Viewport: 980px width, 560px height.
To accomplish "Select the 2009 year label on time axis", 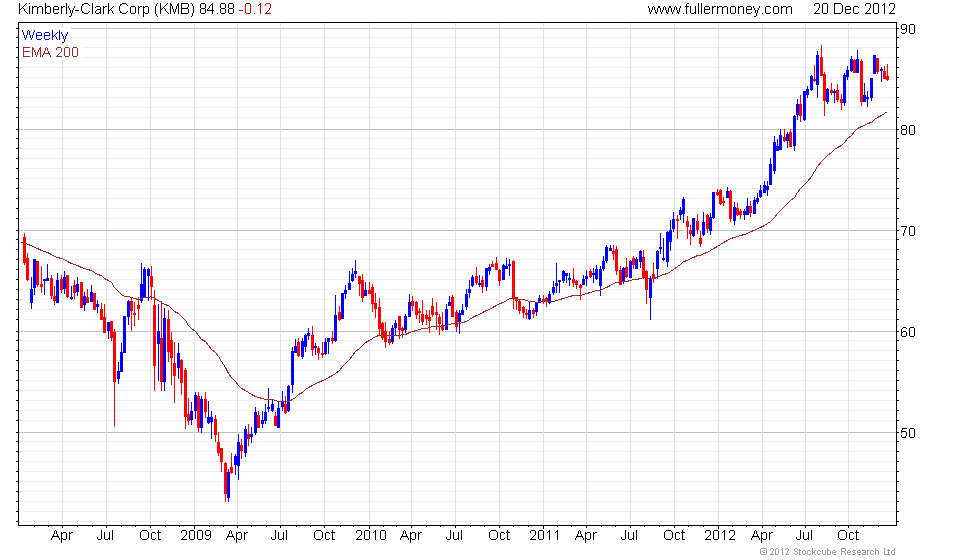I will 196,536.
